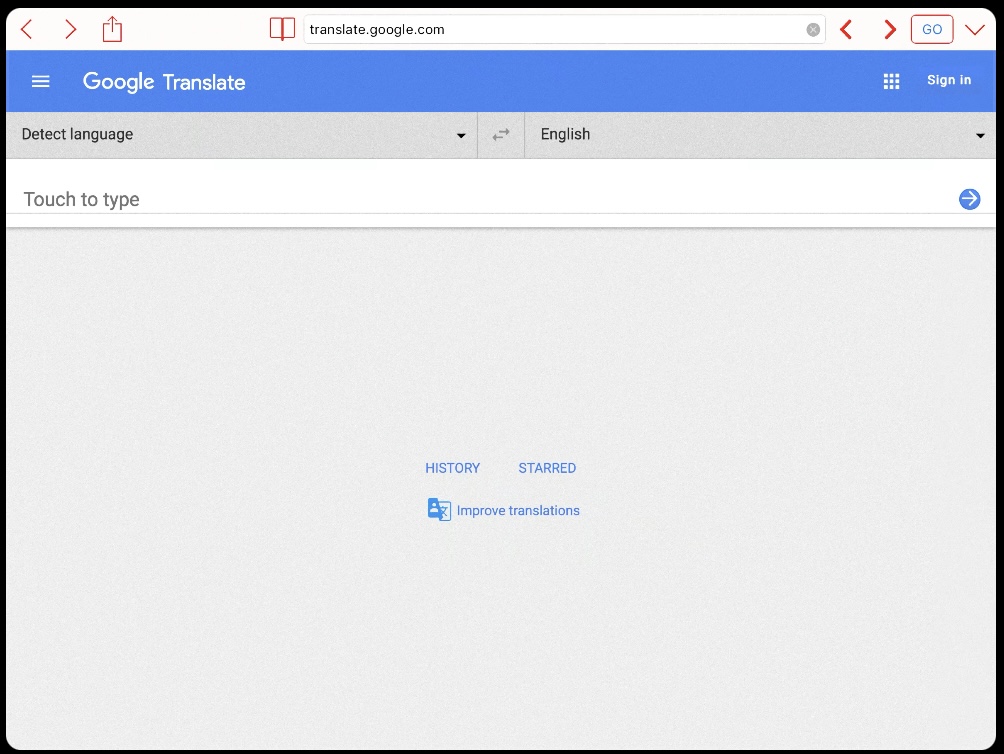Open the HISTORY tab

tap(453, 468)
